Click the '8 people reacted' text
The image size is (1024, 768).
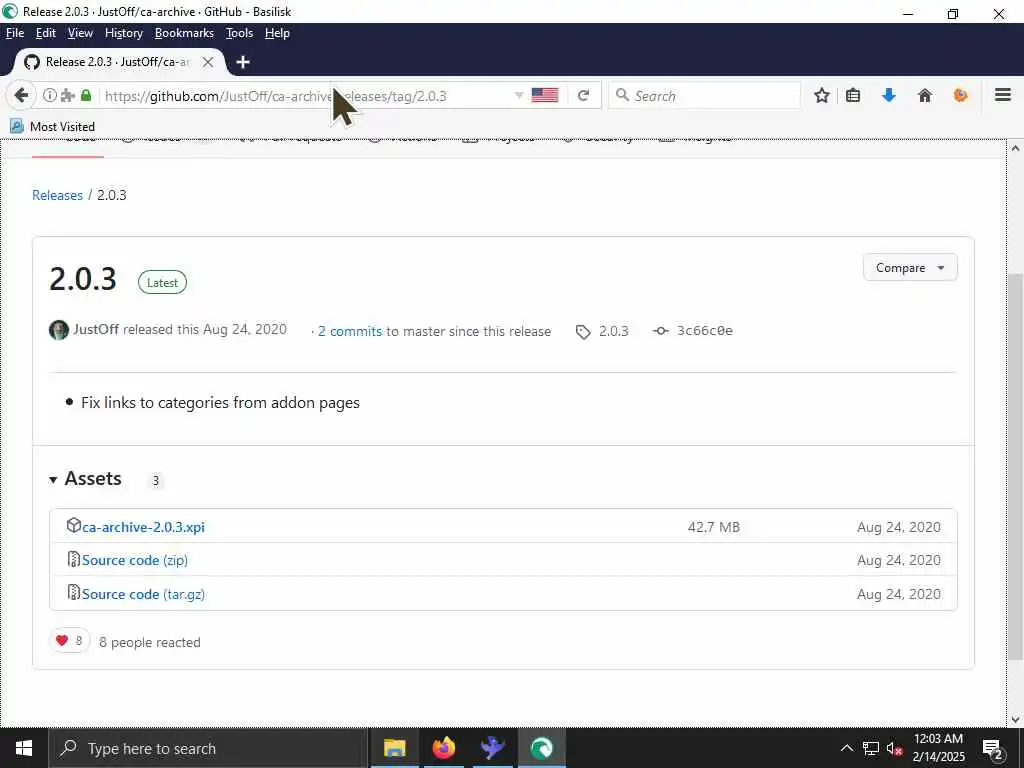[x=150, y=643]
